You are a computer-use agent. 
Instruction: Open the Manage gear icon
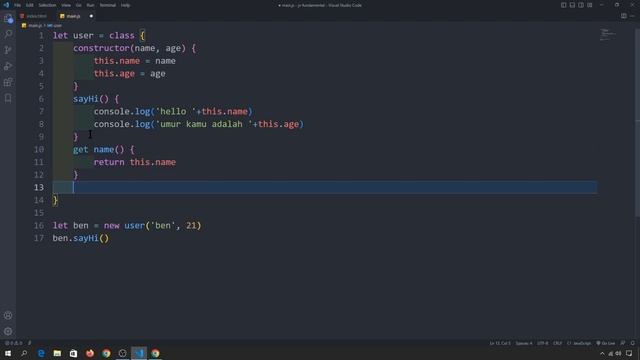pos(8,331)
